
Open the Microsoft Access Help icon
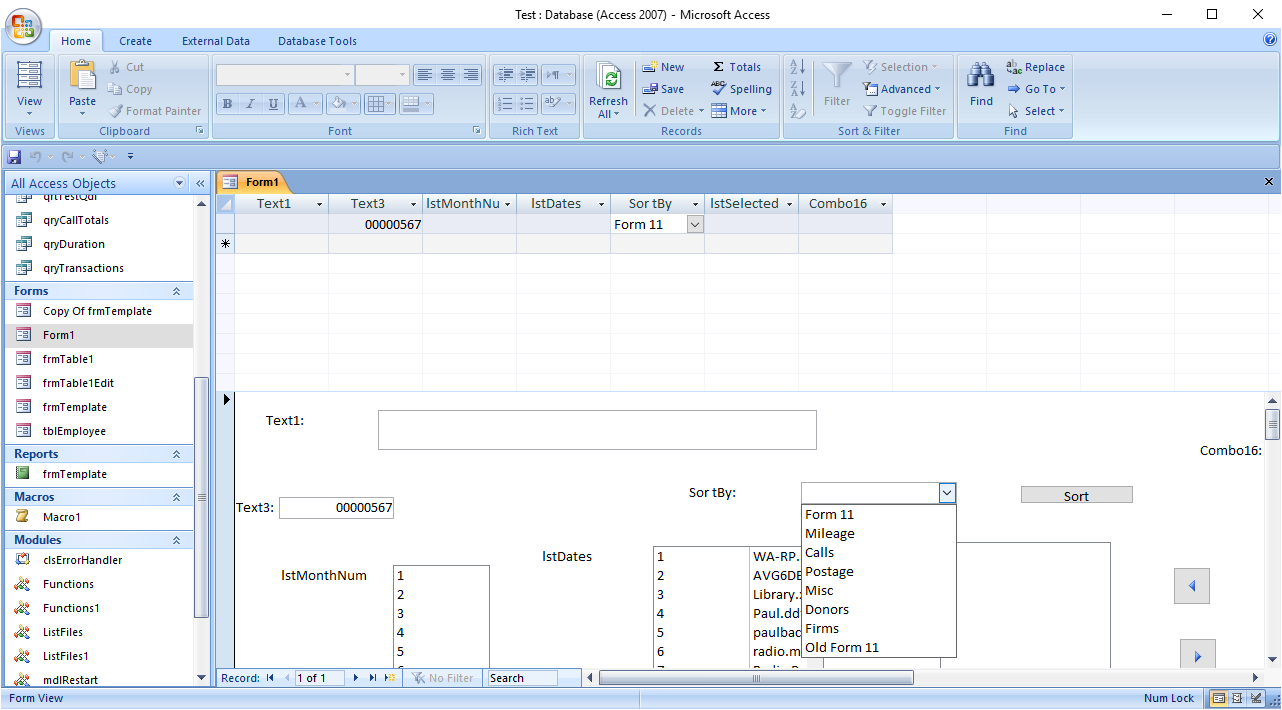pos(1270,40)
